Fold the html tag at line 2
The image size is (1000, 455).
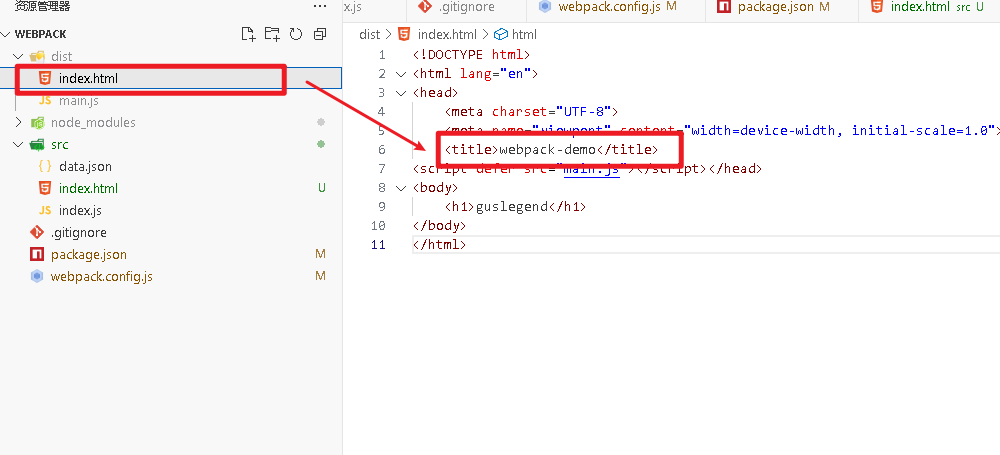[x=401, y=74]
